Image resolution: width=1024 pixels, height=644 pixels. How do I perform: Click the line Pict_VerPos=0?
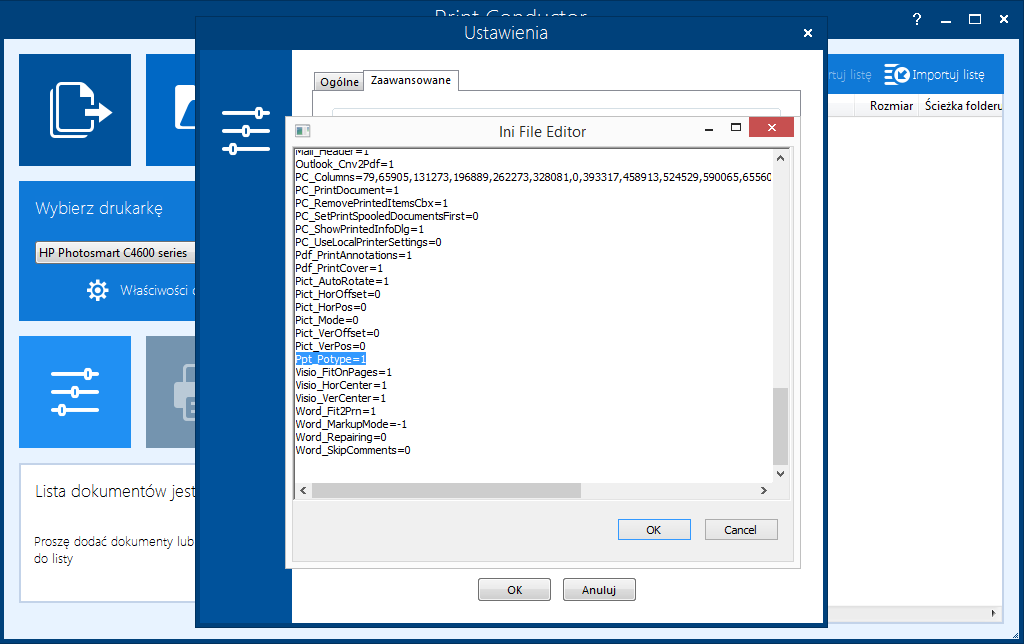[330, 346]
